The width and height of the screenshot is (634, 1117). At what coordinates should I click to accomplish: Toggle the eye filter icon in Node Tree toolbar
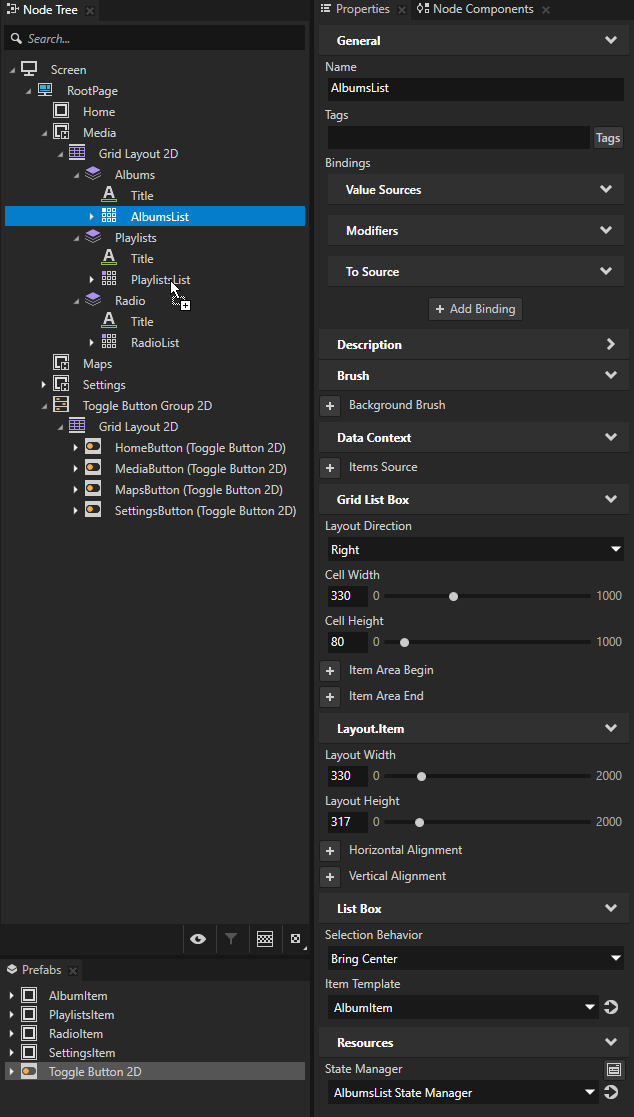click(x=198, y=938)
